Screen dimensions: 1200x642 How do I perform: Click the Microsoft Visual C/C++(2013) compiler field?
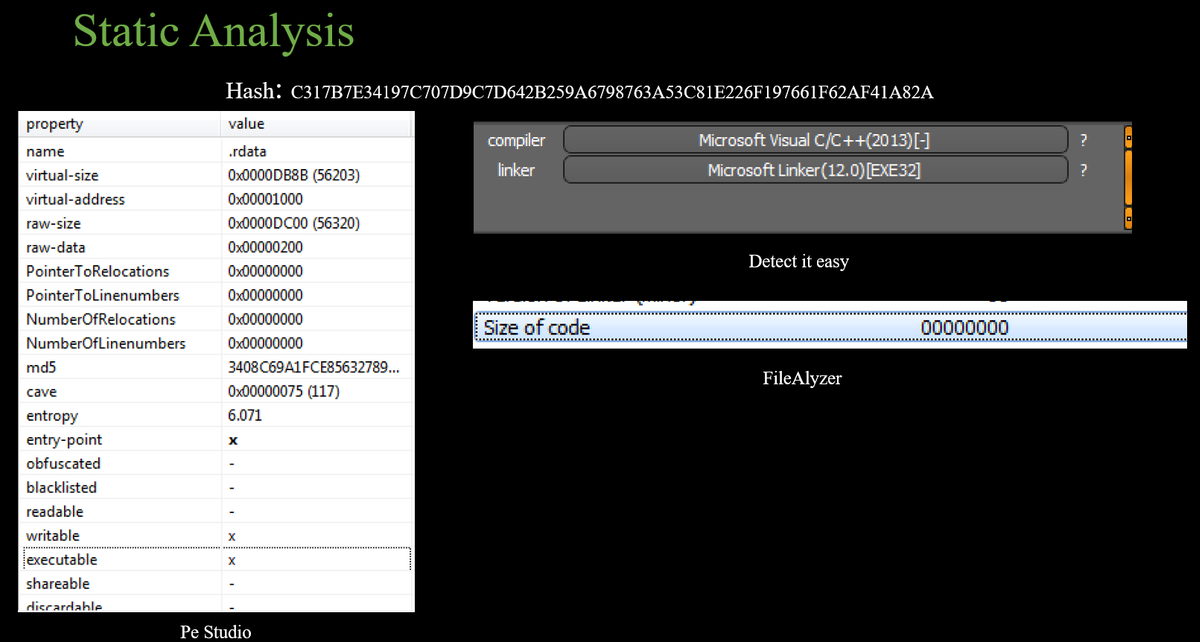click(x=816, y=140)
